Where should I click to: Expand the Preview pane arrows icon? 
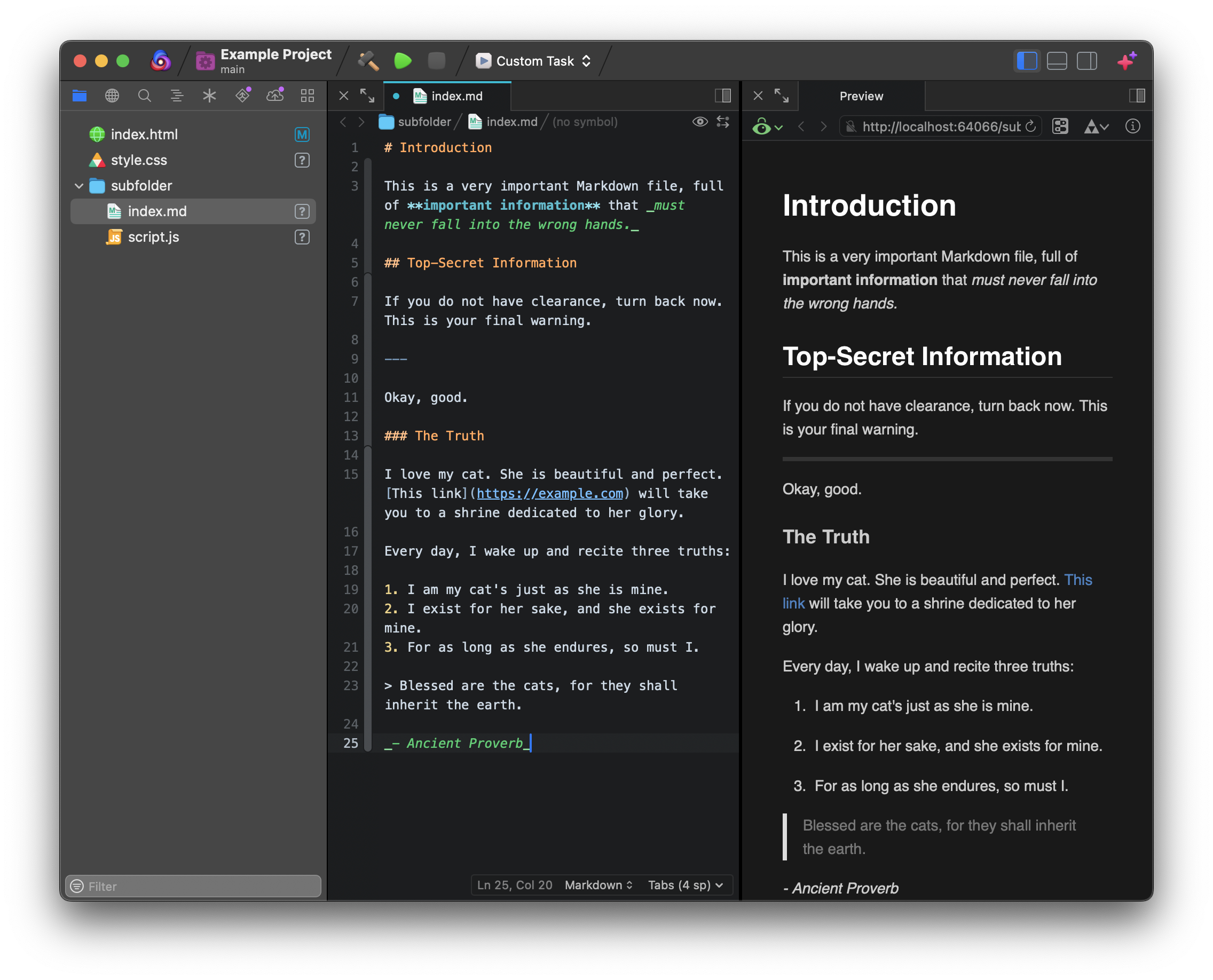click(x=782, y=96)
